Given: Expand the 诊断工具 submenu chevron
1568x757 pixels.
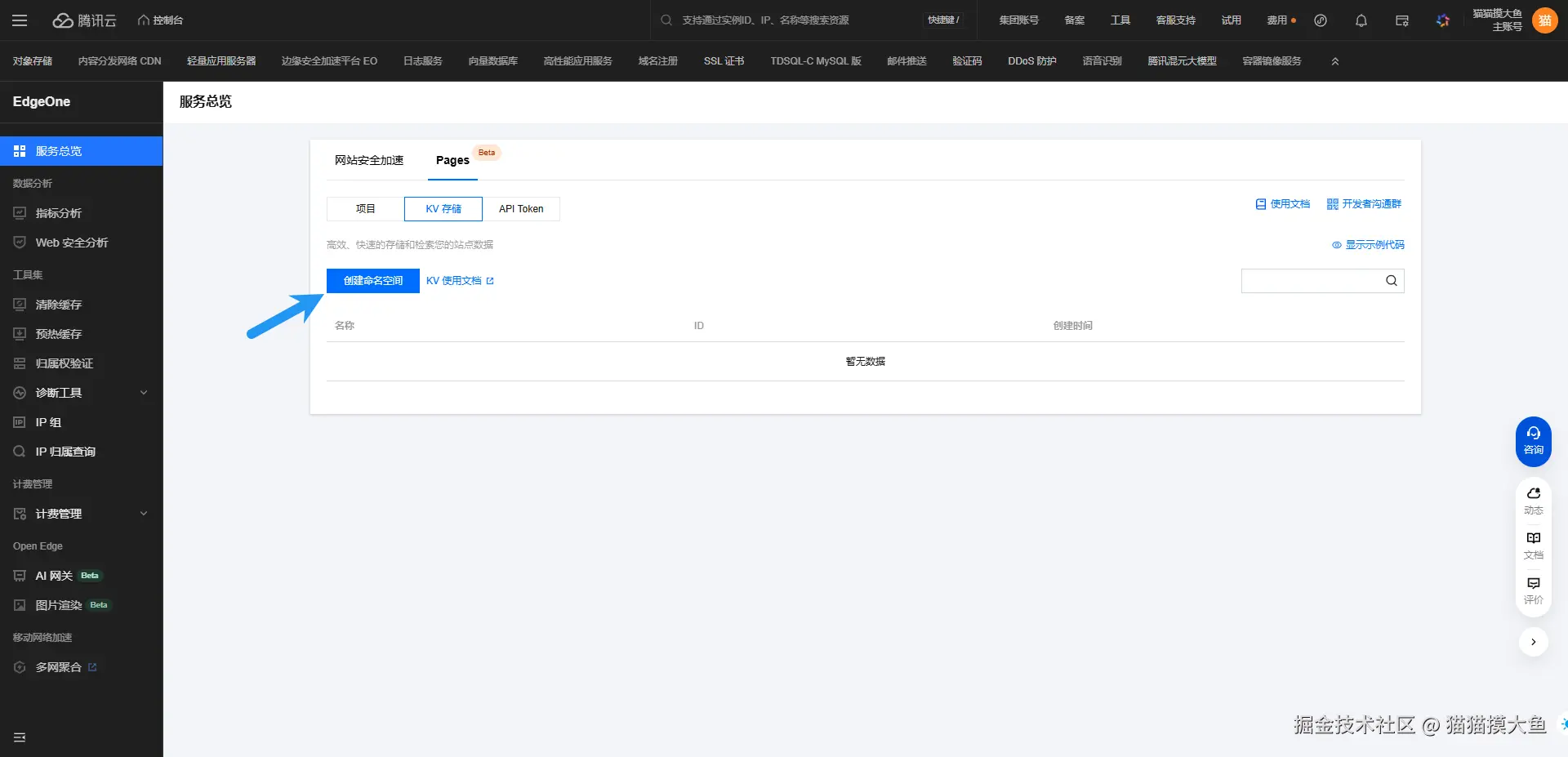Looking at the screenshot, I should coord(144,393).
